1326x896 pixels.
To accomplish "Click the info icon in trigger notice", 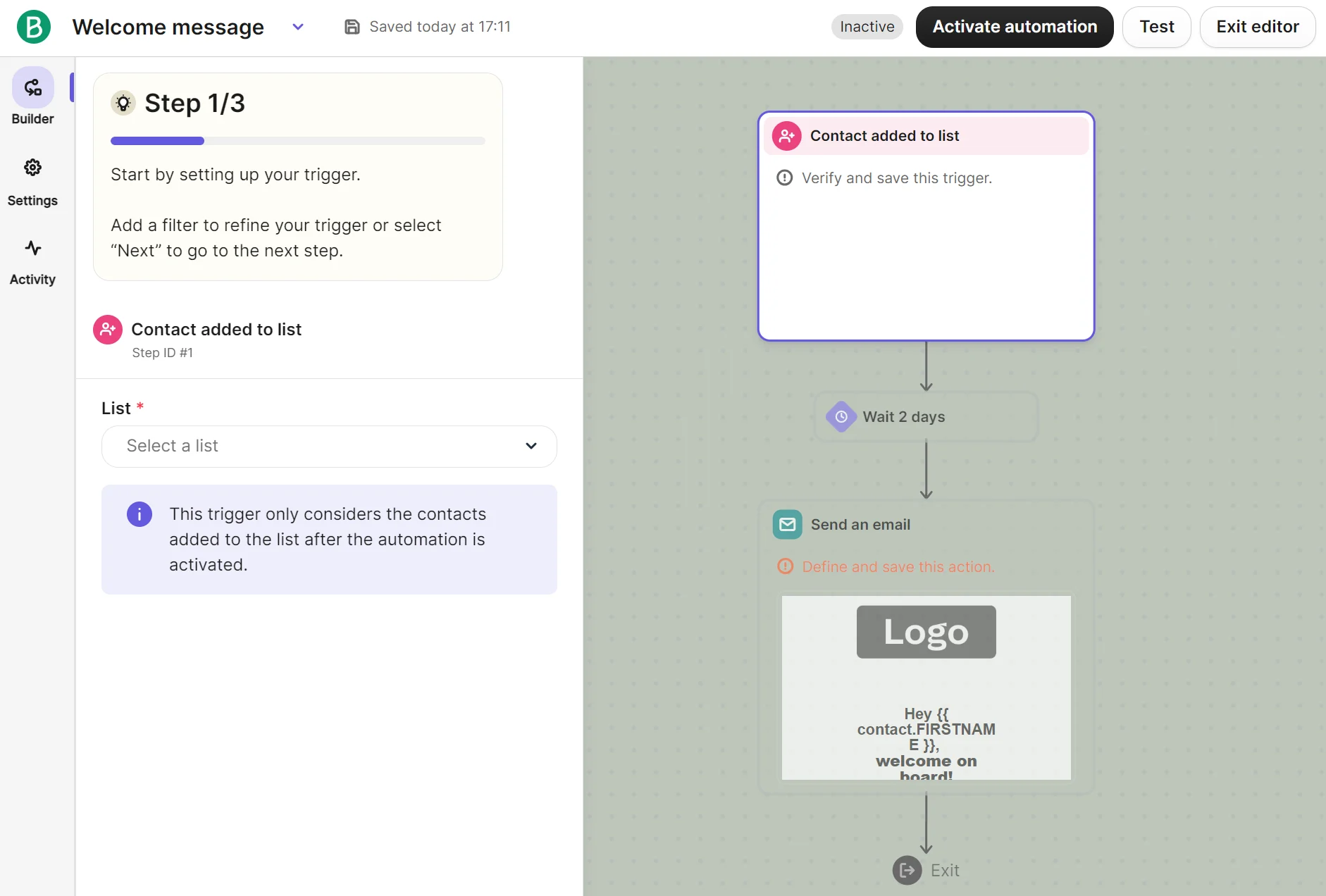I will pyautogui.click(x=140, y=514).
